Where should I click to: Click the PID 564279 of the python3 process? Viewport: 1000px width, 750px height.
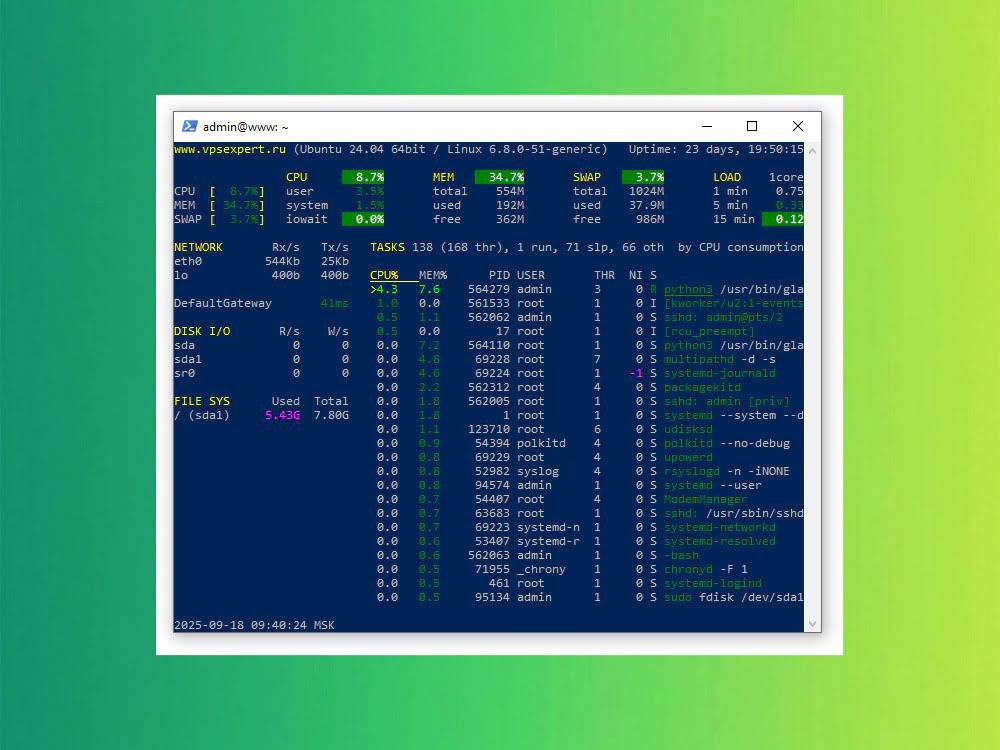[x=489, y=290]
